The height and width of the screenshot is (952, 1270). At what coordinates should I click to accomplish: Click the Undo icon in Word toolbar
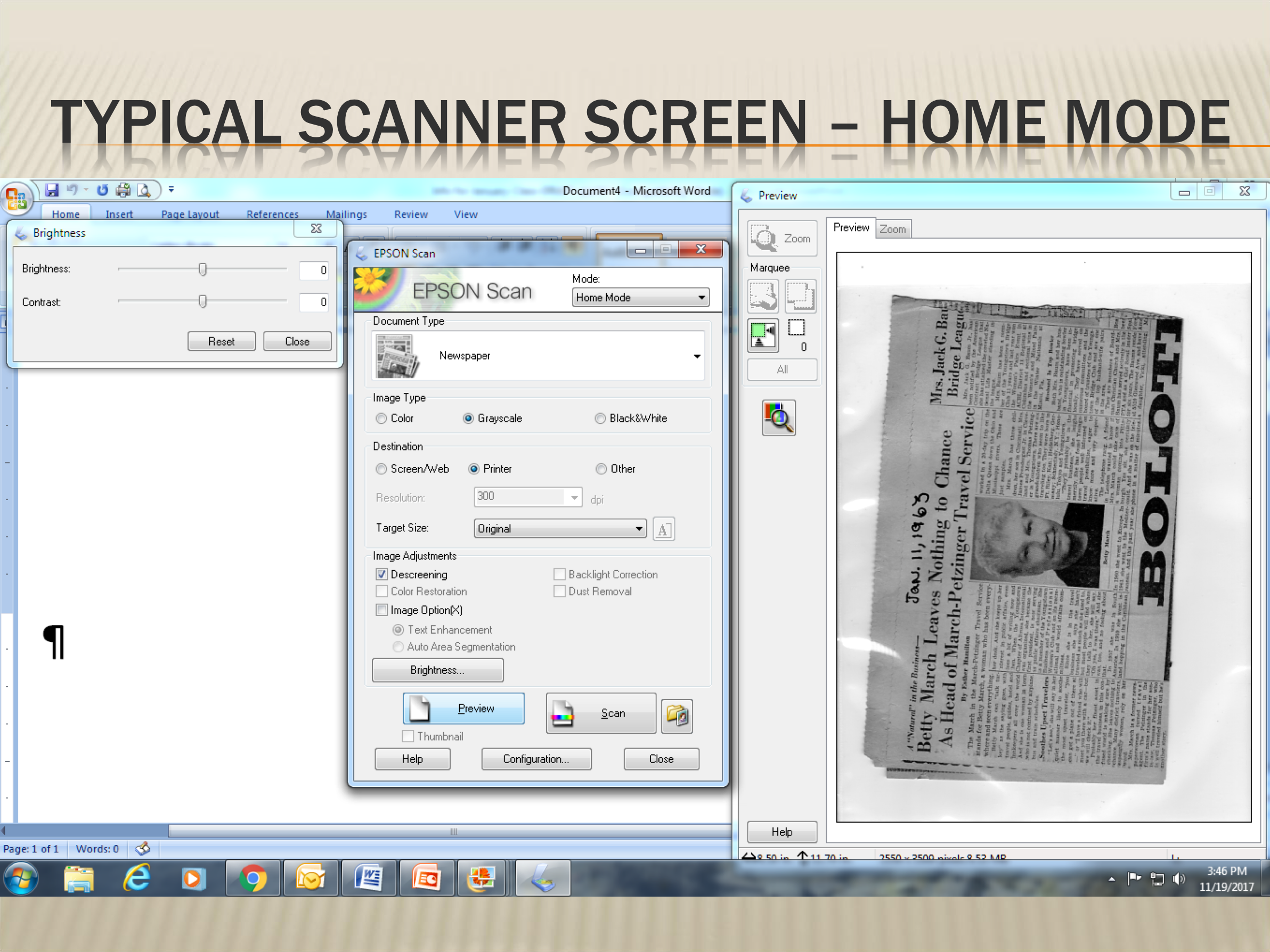click(72, 190)
